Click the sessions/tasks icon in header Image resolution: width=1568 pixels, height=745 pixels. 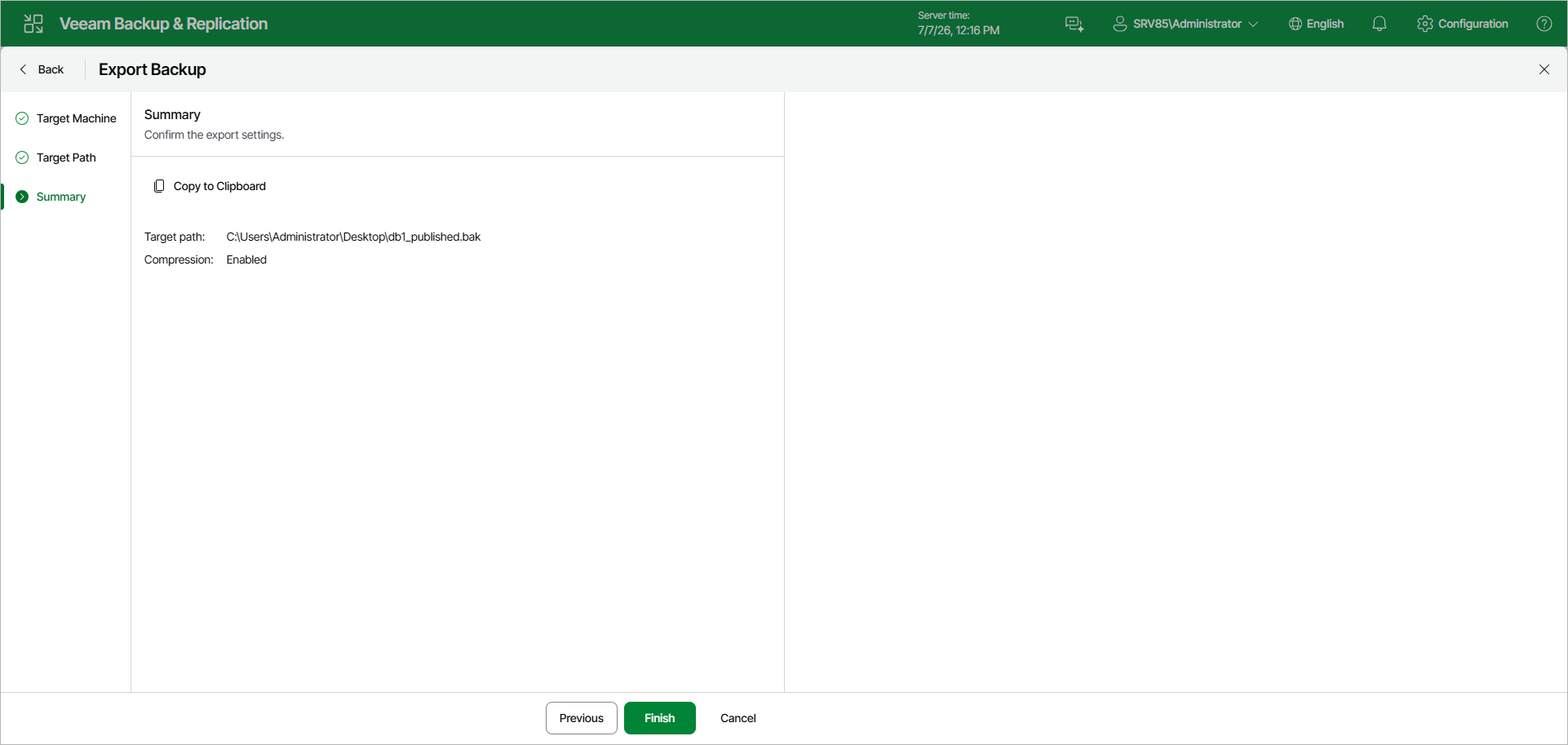1074,24
